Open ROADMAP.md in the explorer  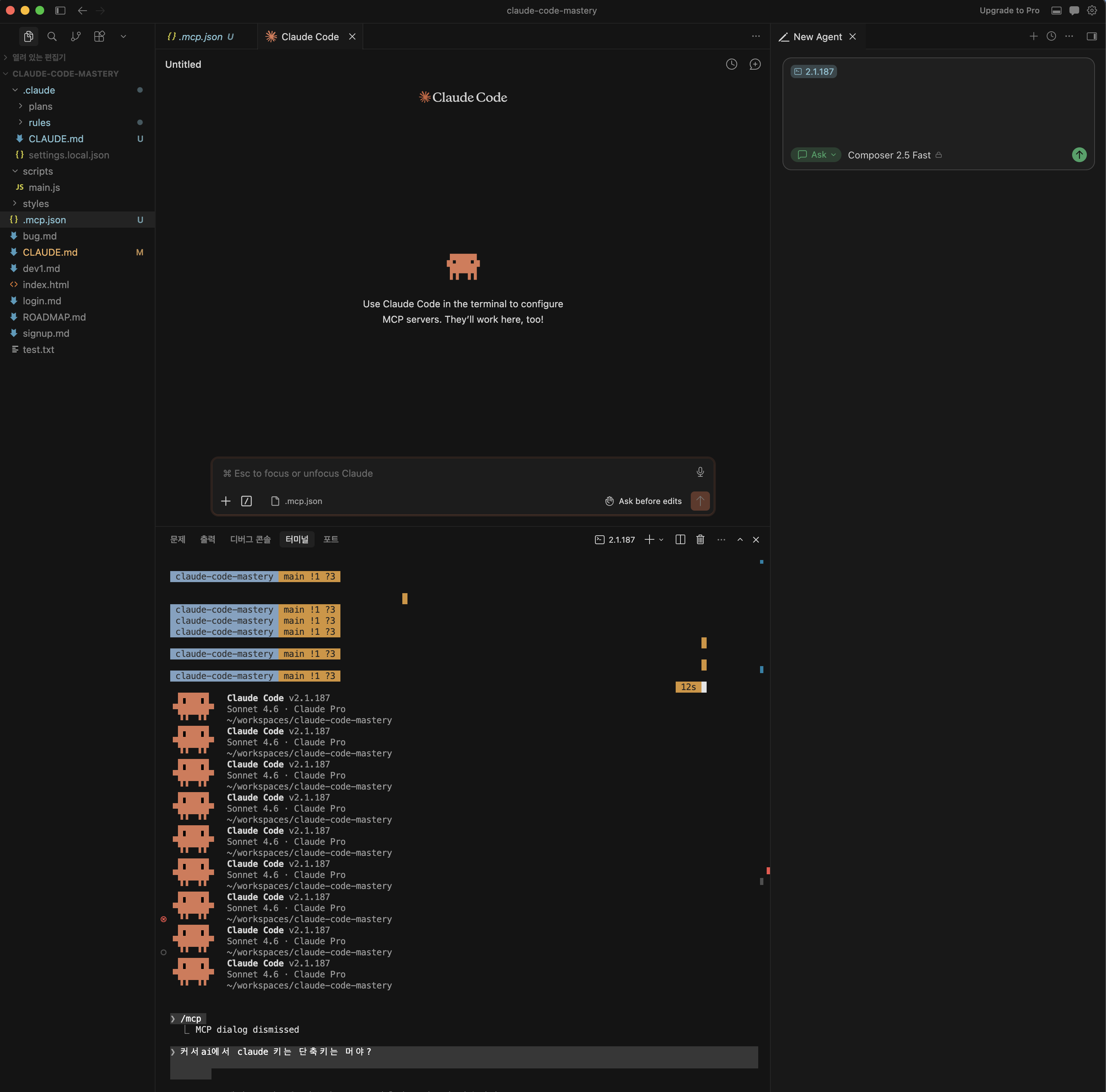(x=77, y=317)
